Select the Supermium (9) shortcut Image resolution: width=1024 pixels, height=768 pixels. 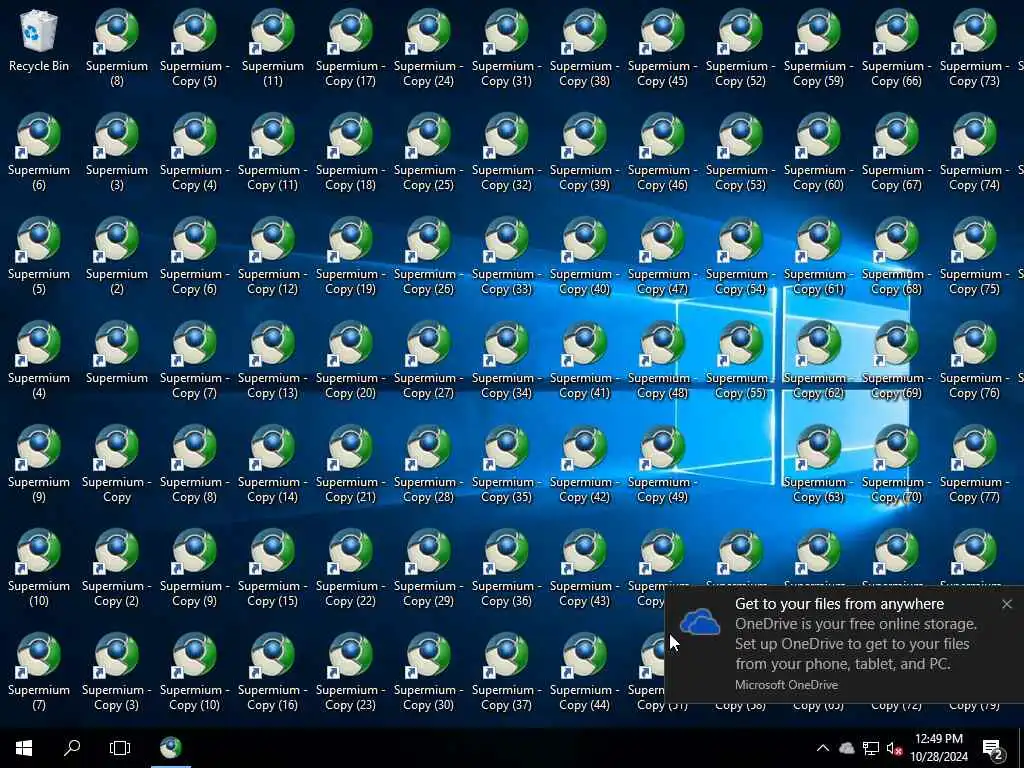39,464
